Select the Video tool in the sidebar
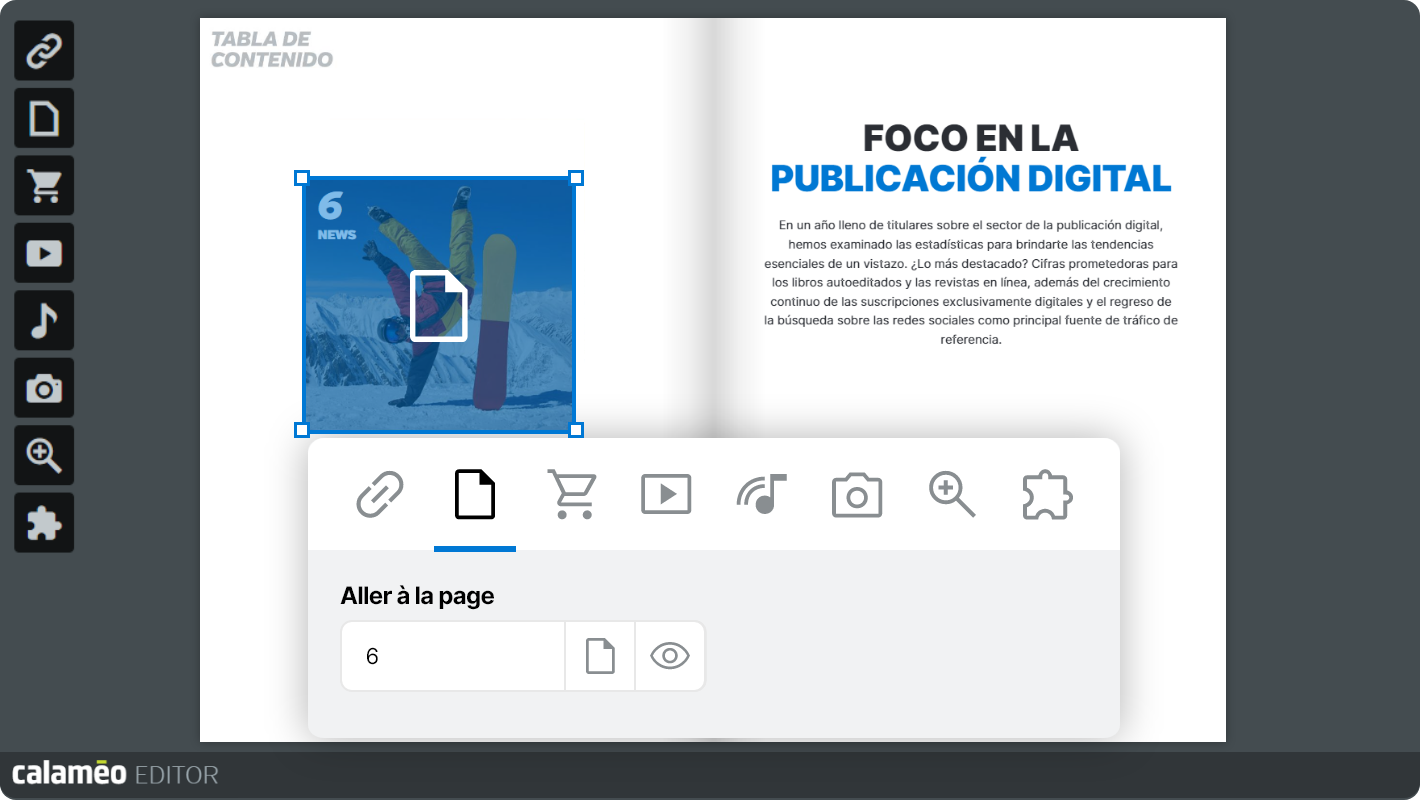The image size is (1420, 800). click(x=44, y=252)
